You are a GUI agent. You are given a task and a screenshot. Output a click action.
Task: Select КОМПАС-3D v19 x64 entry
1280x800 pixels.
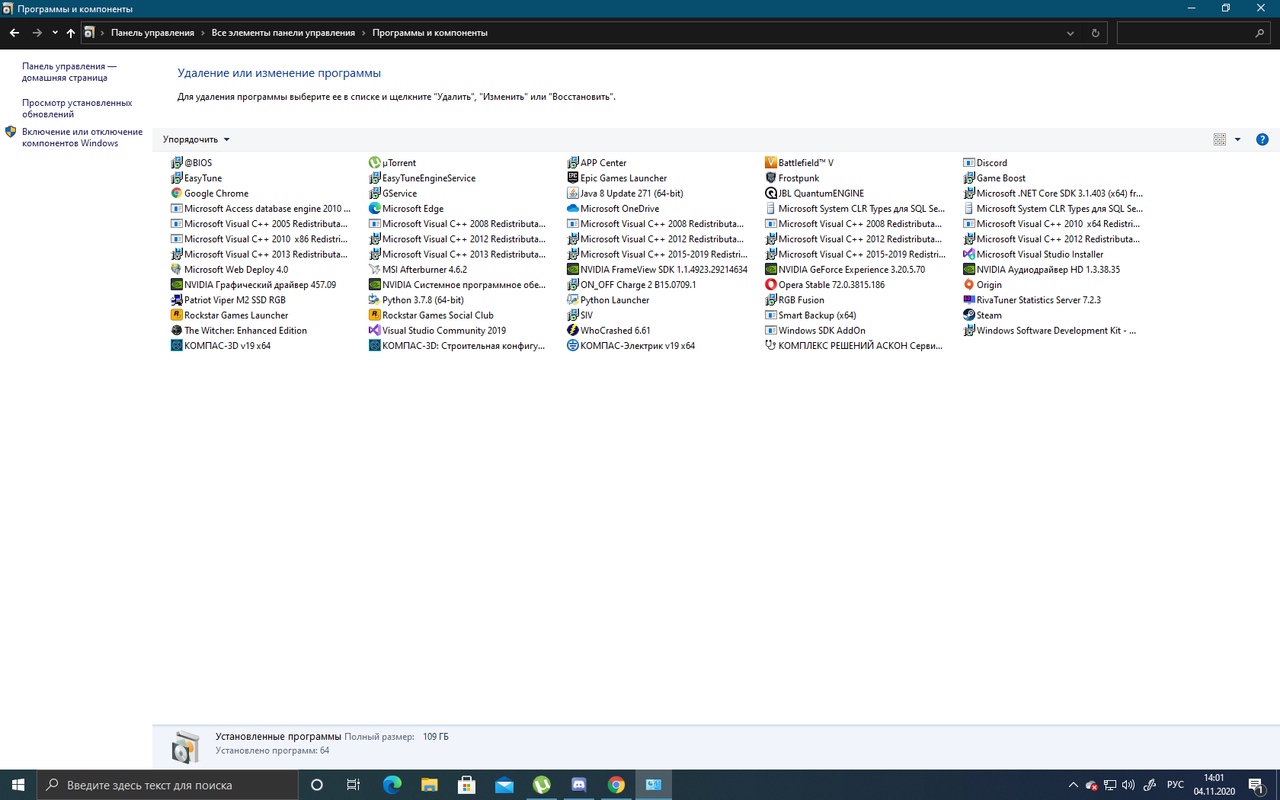point(220,346)
